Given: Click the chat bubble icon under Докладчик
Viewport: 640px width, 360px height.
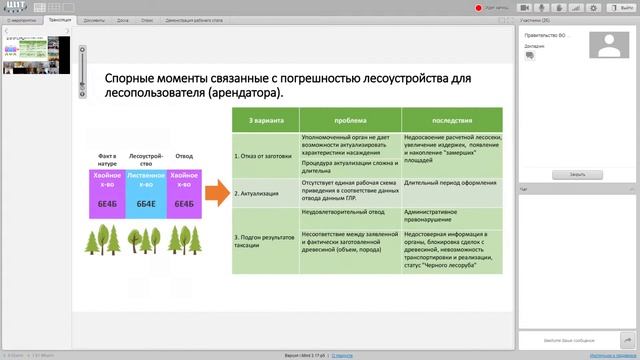Looking at the screenshot, I should (x=530, y=56).
